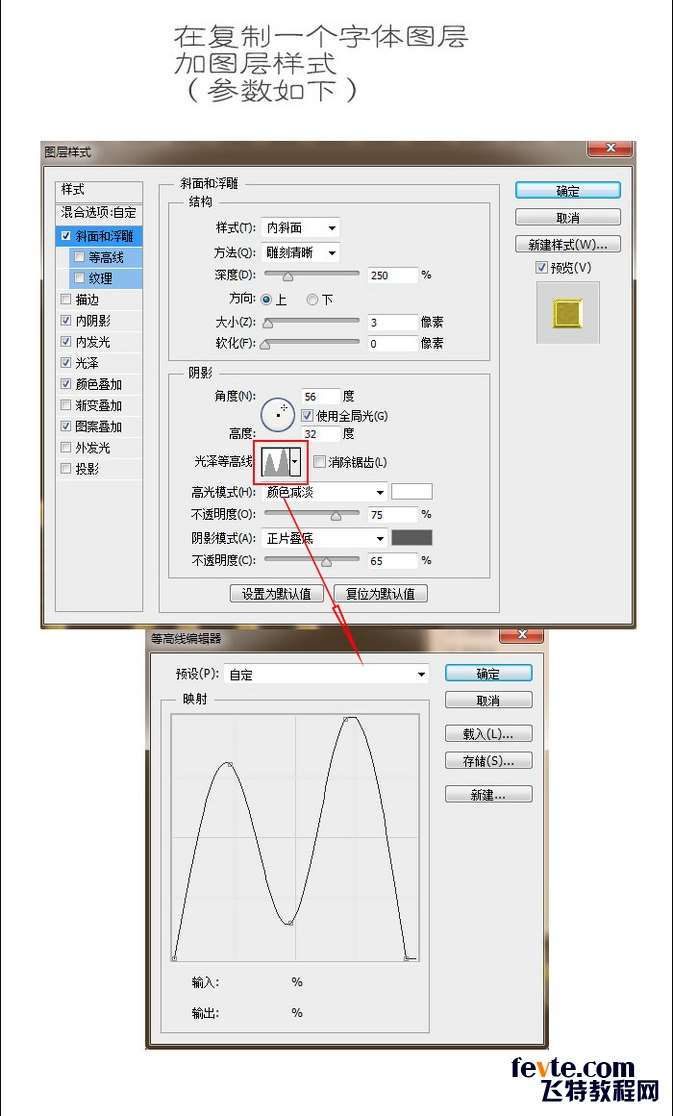This screenshot has width=673, height=1116.
Task: Click the 内发光 label in styles list
Action: tap(93, 342)
